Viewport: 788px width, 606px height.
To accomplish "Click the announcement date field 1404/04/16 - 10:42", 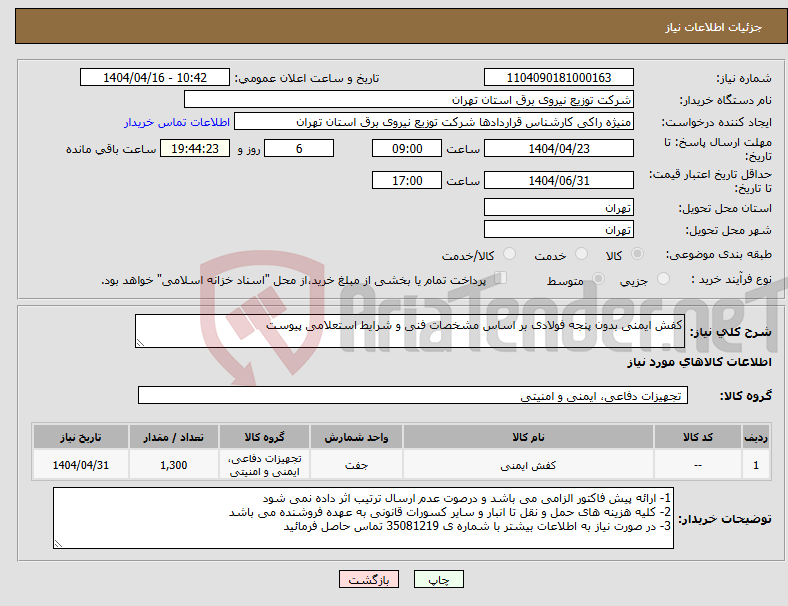I will point(155,77).
